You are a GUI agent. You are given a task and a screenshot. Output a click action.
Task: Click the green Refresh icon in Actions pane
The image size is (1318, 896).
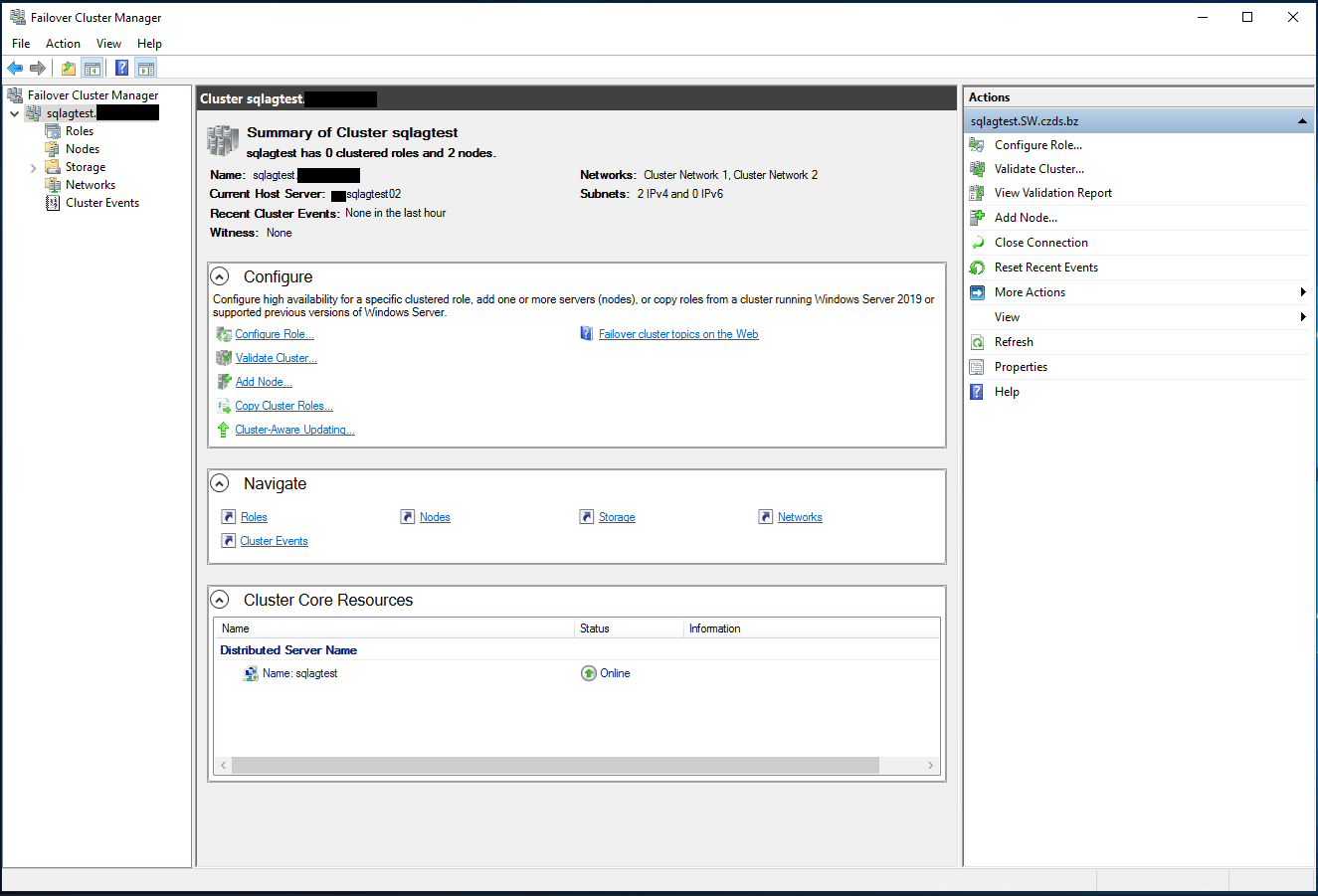tap(977, 342)
